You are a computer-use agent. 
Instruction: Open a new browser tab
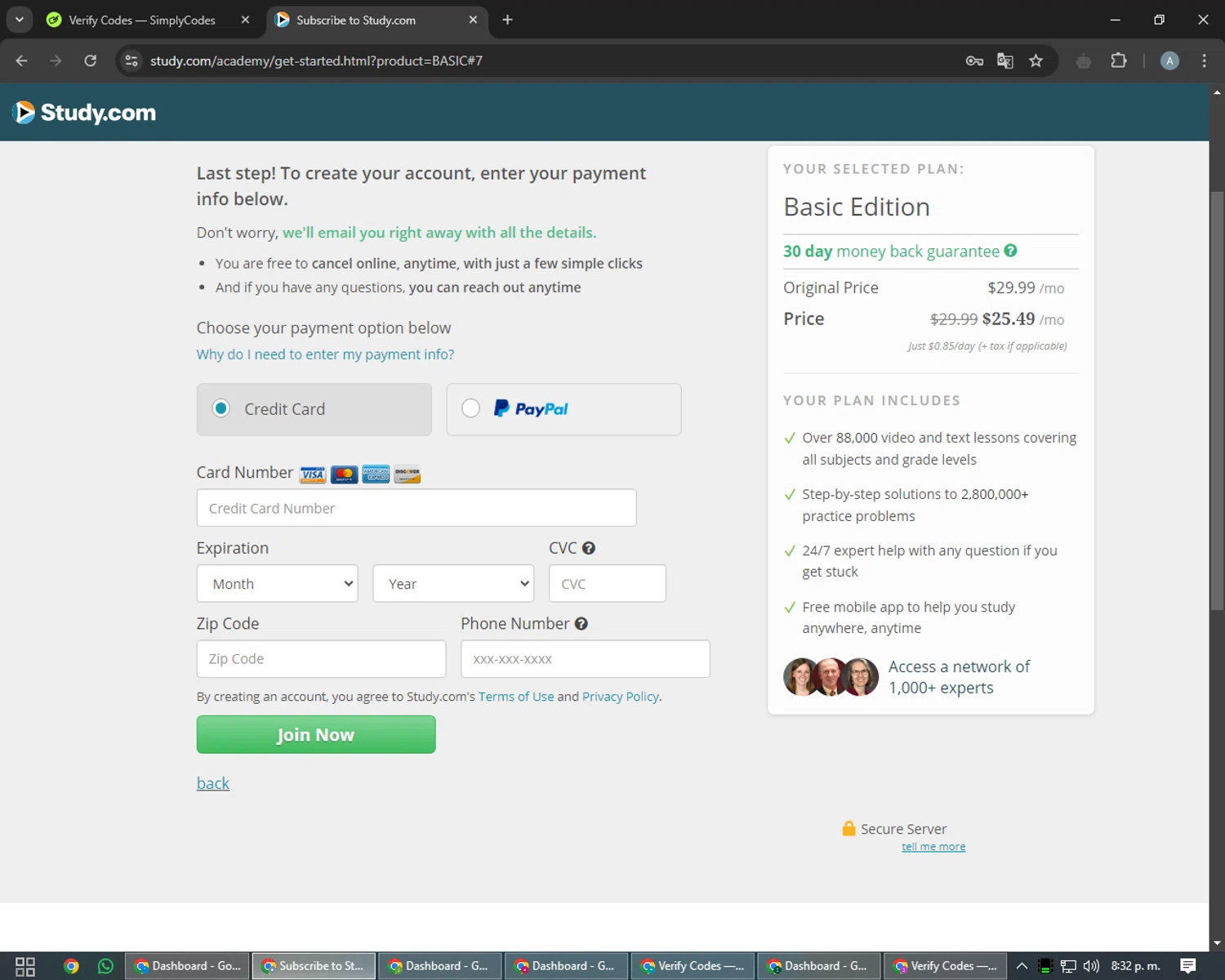click(x=507, y=20)
